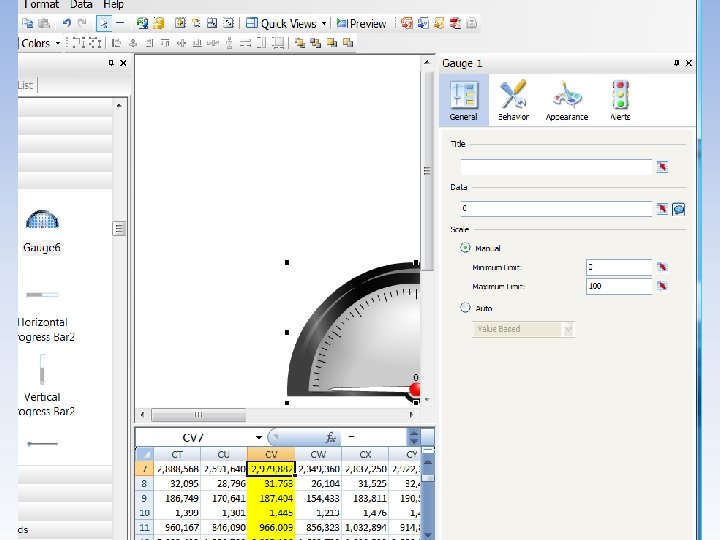Open the Help menu
The height and width of the screenshot is (540, 720).
113,5
